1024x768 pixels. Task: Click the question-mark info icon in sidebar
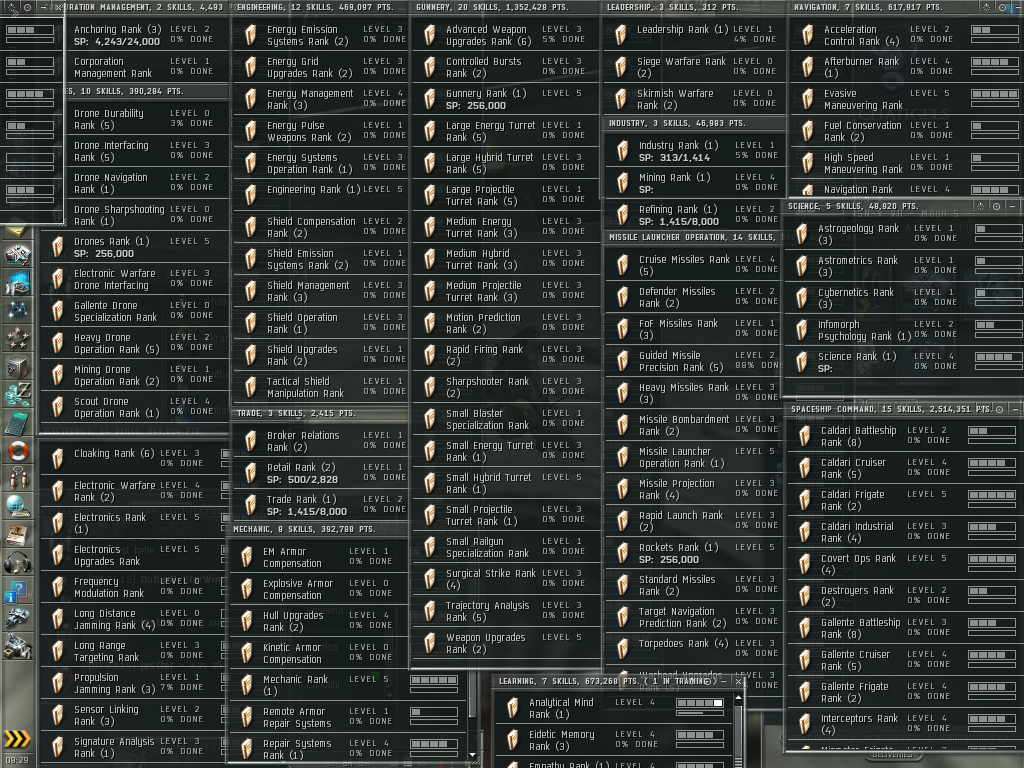click(x=18, y=591)
